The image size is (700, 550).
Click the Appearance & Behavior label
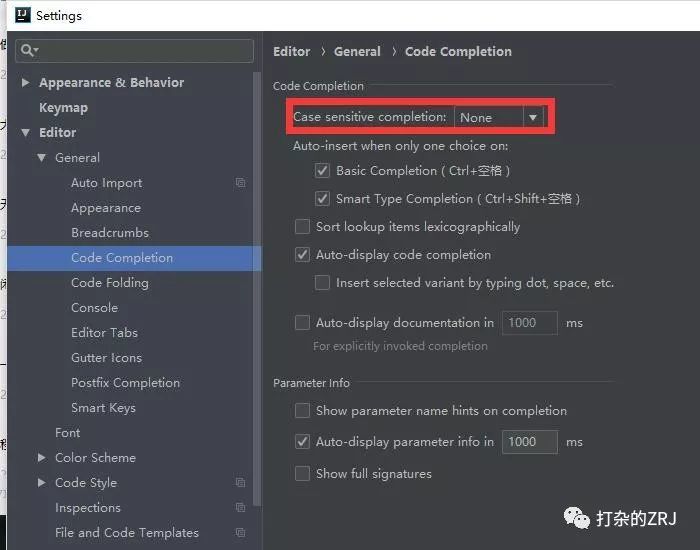112,83
